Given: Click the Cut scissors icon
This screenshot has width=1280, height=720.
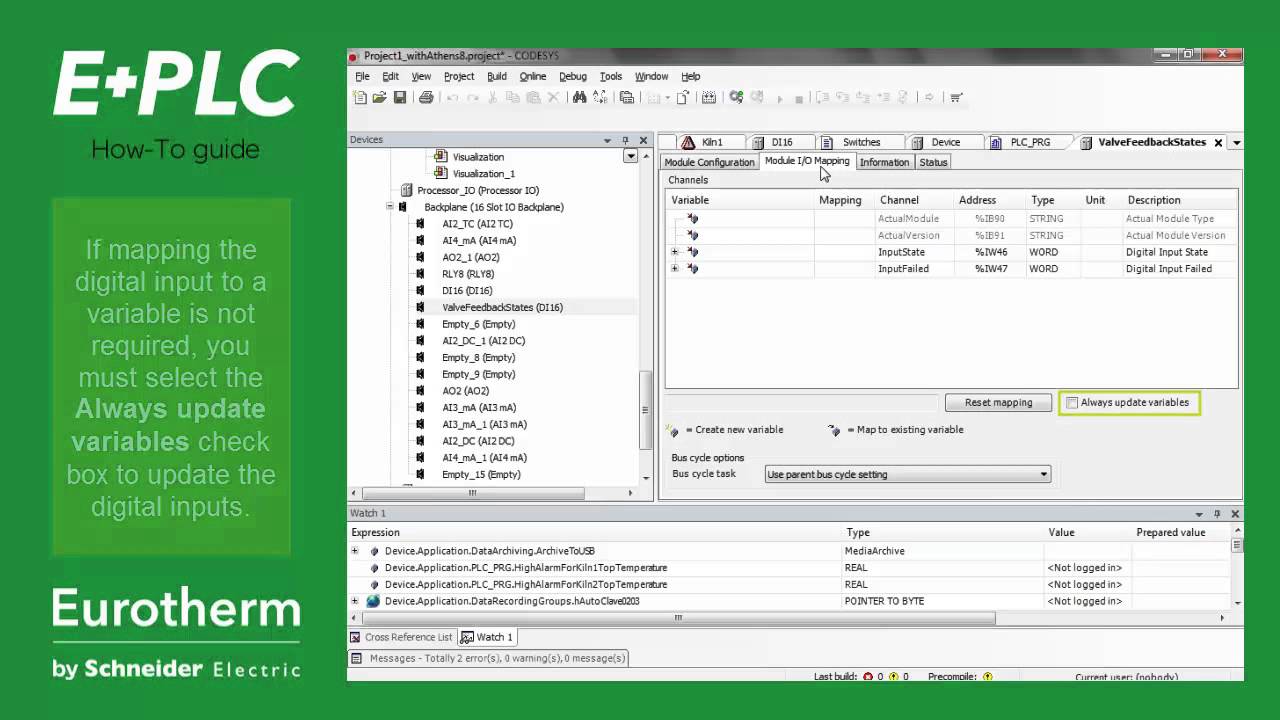Looking at the screenshot, I should point(492,97).
